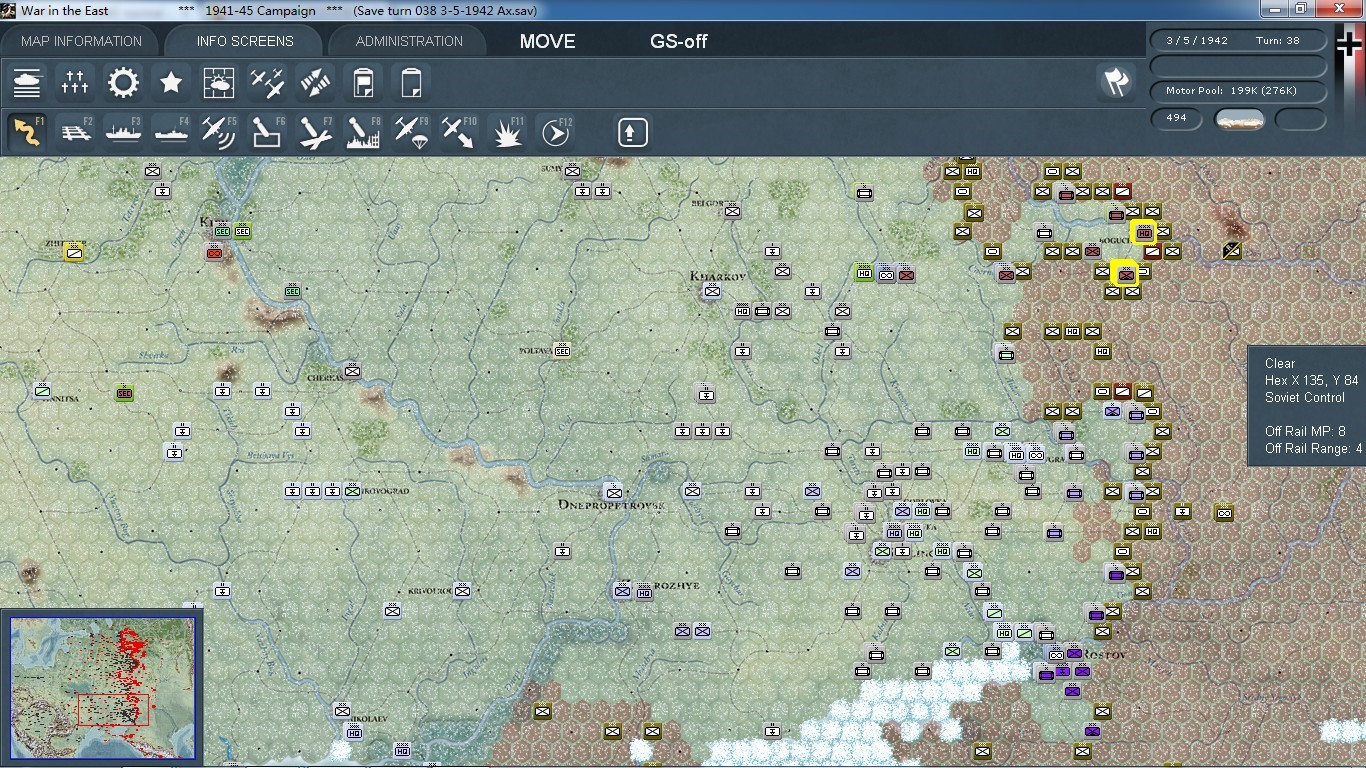This screenshot has width=1366, height=768.
Task: Click the date and Turn 38 display
Action: coord(1238,41)
